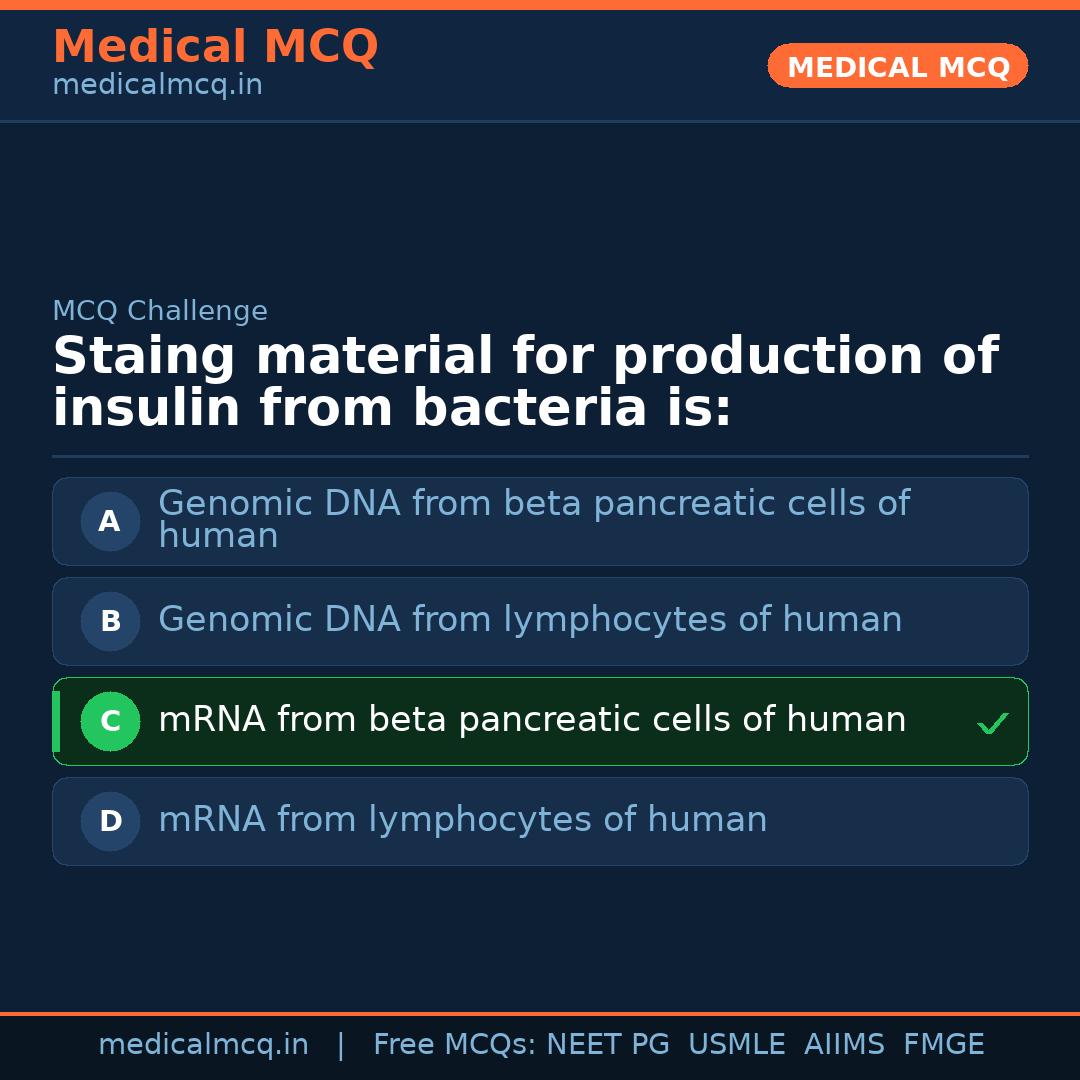The image size is (1080, 1080).
Task: Click the green checkmark on option C
Action: click(x=992, y=723)
